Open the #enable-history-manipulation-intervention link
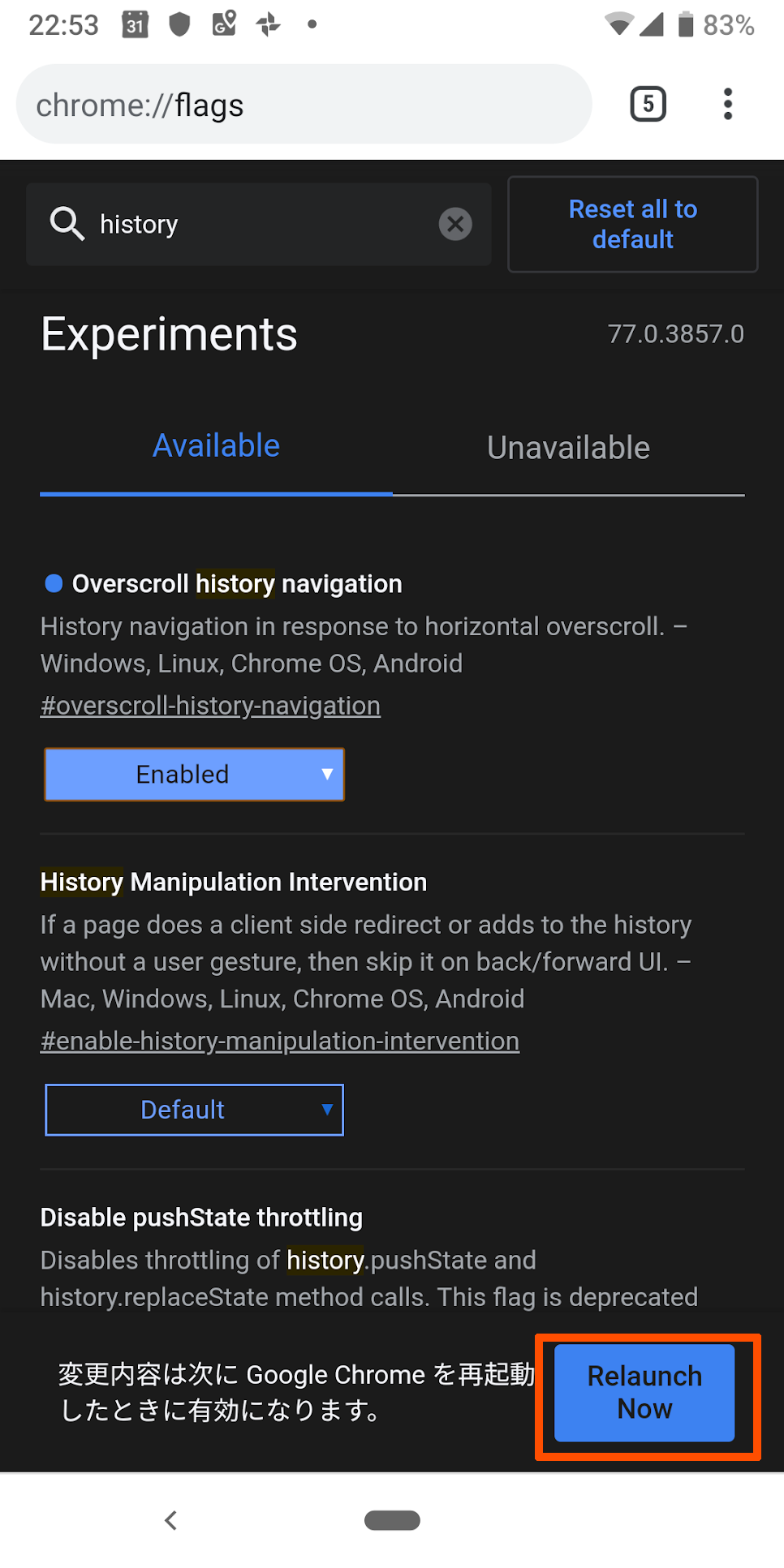The image size is (784, 1568). click(280, 1041)
